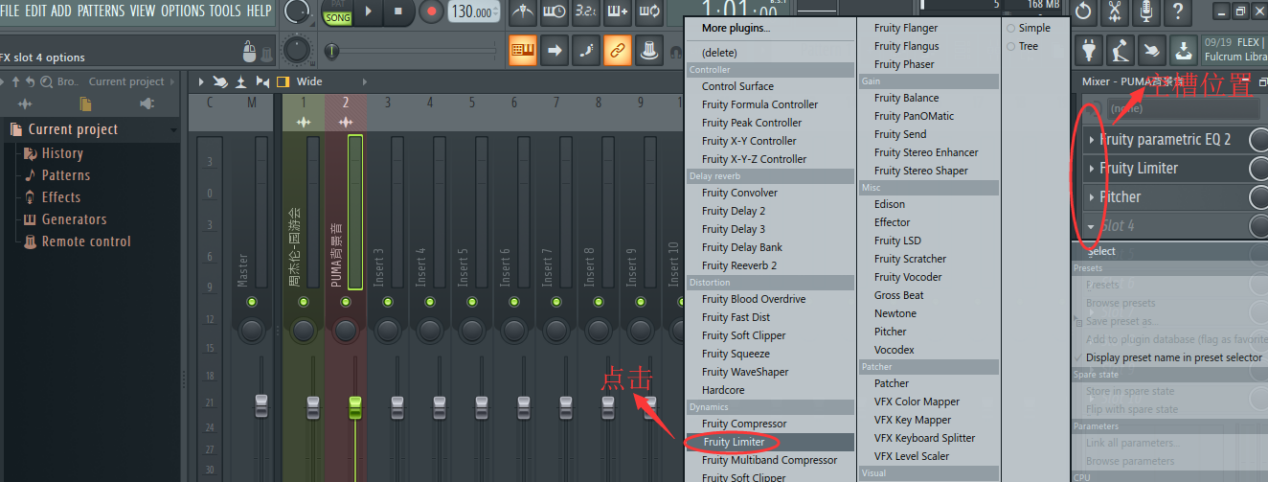Click More plugins... at menu top
This screenshot has width=1268, height=482.
(x=736, y=28)
